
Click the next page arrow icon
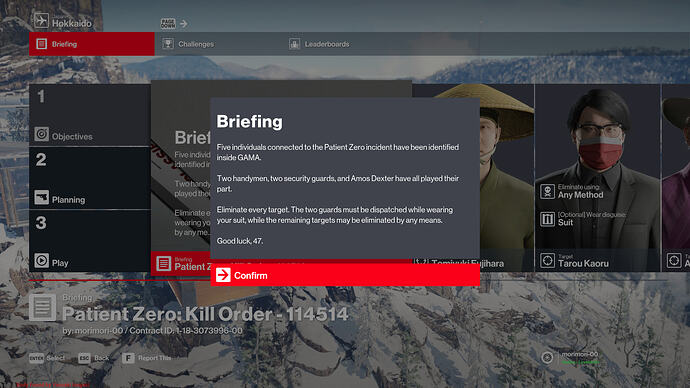(184, 23)
